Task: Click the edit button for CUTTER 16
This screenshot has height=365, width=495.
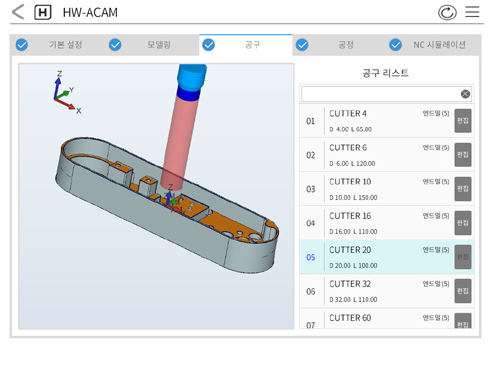Action: click(463, 223)
